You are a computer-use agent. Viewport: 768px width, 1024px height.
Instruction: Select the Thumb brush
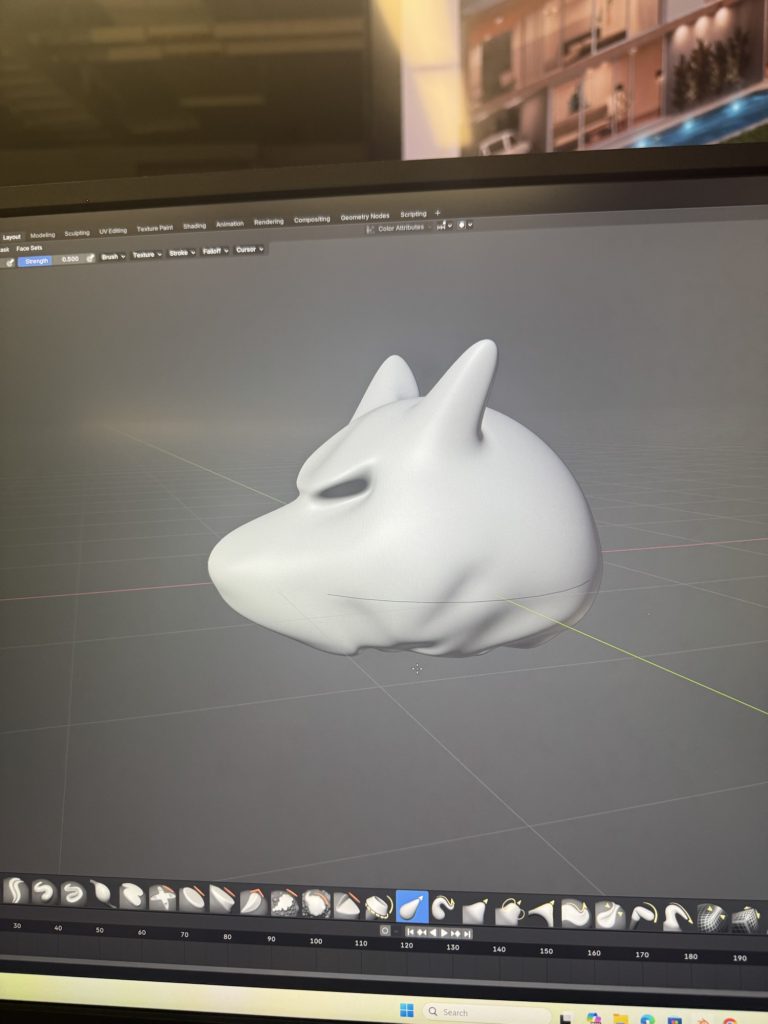(575, 914)
